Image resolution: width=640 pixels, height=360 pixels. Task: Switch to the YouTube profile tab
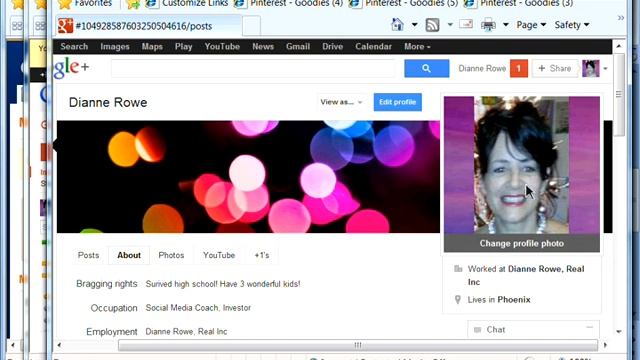(219, 255)
